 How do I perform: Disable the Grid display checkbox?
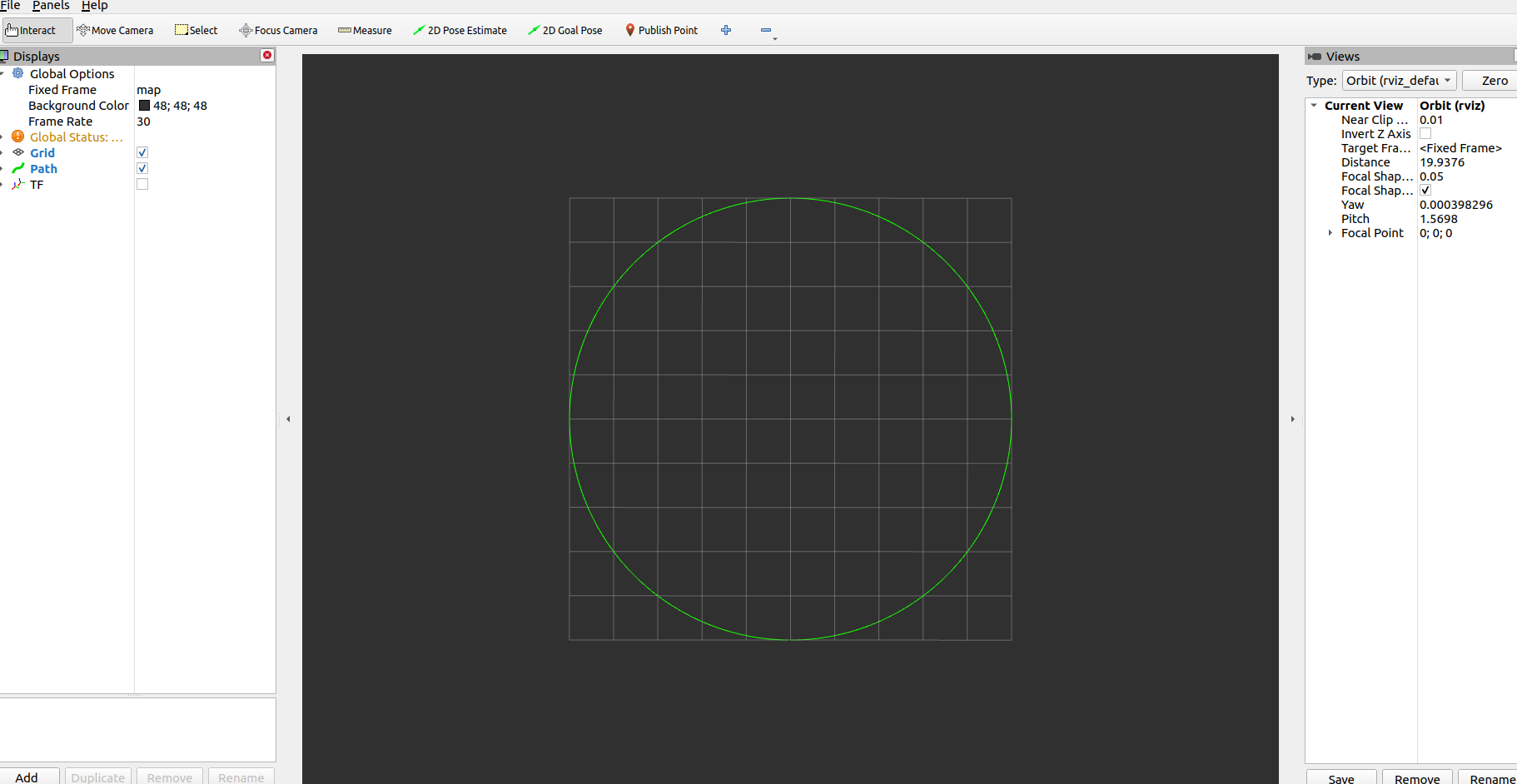142,152
